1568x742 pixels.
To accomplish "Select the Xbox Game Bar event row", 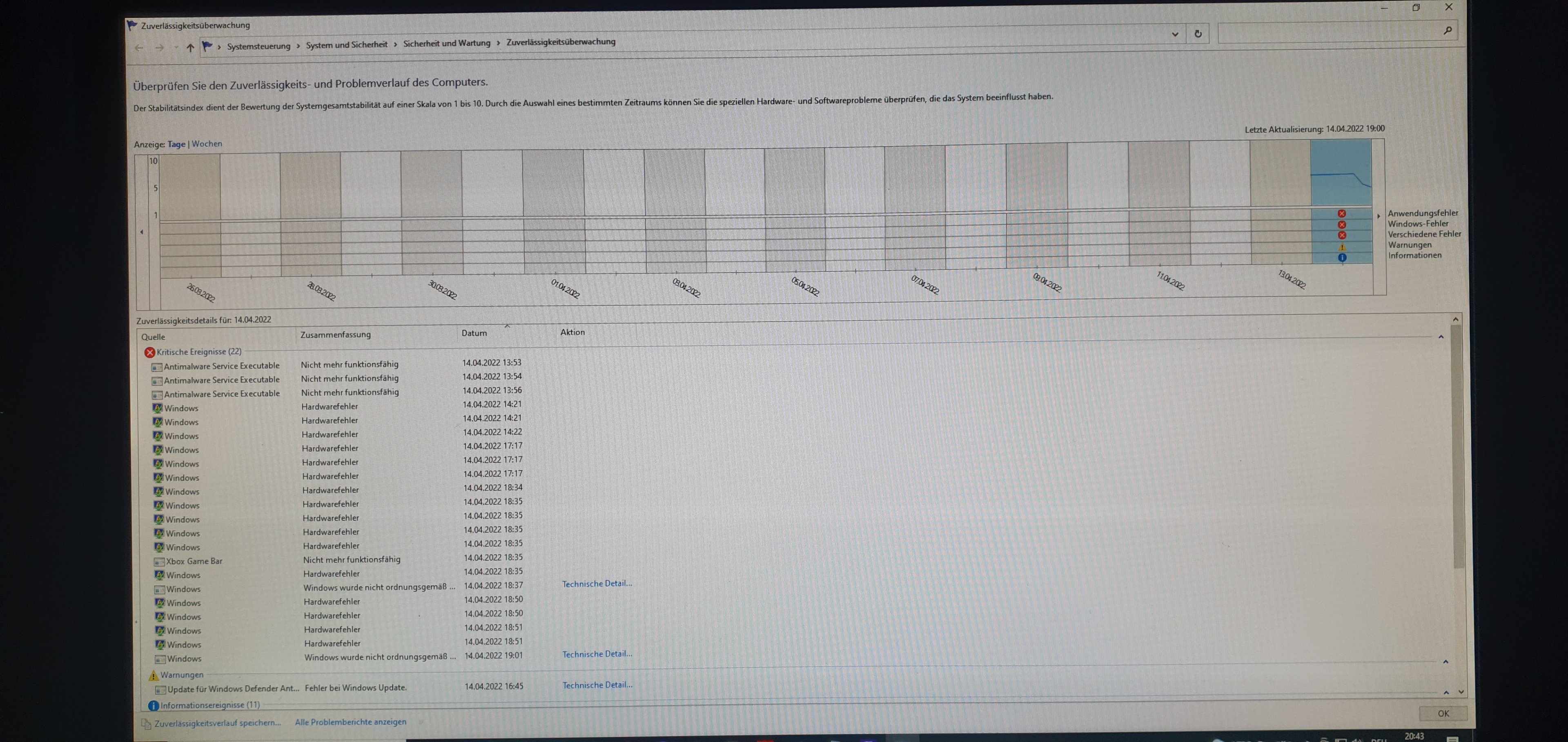I will (194, 561).
